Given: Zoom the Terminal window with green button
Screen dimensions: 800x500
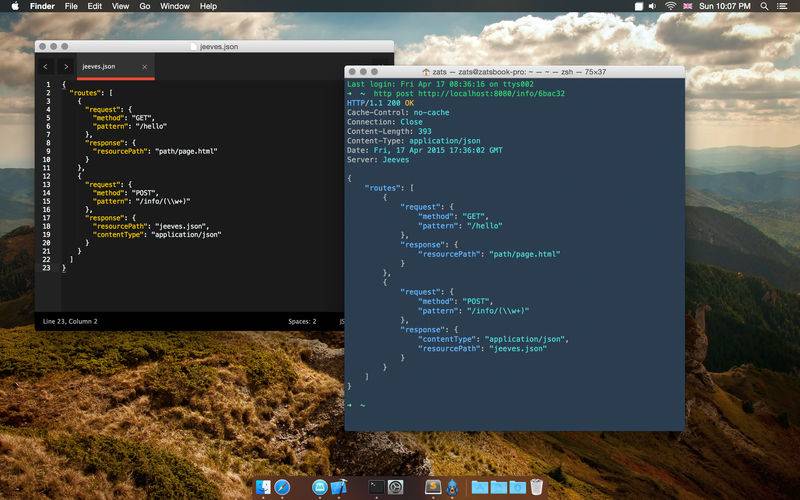Looking at the screenshot, I should (x=374, y=72).
